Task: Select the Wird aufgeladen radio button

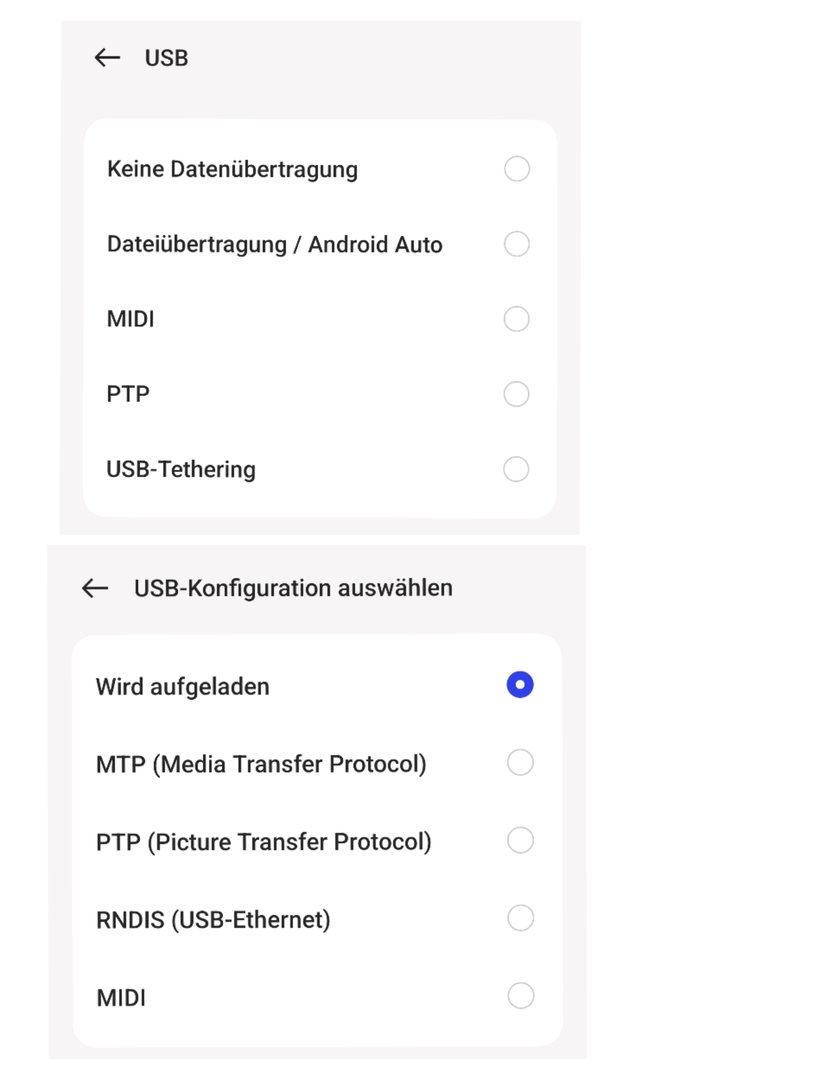Action: click(520, 685)
